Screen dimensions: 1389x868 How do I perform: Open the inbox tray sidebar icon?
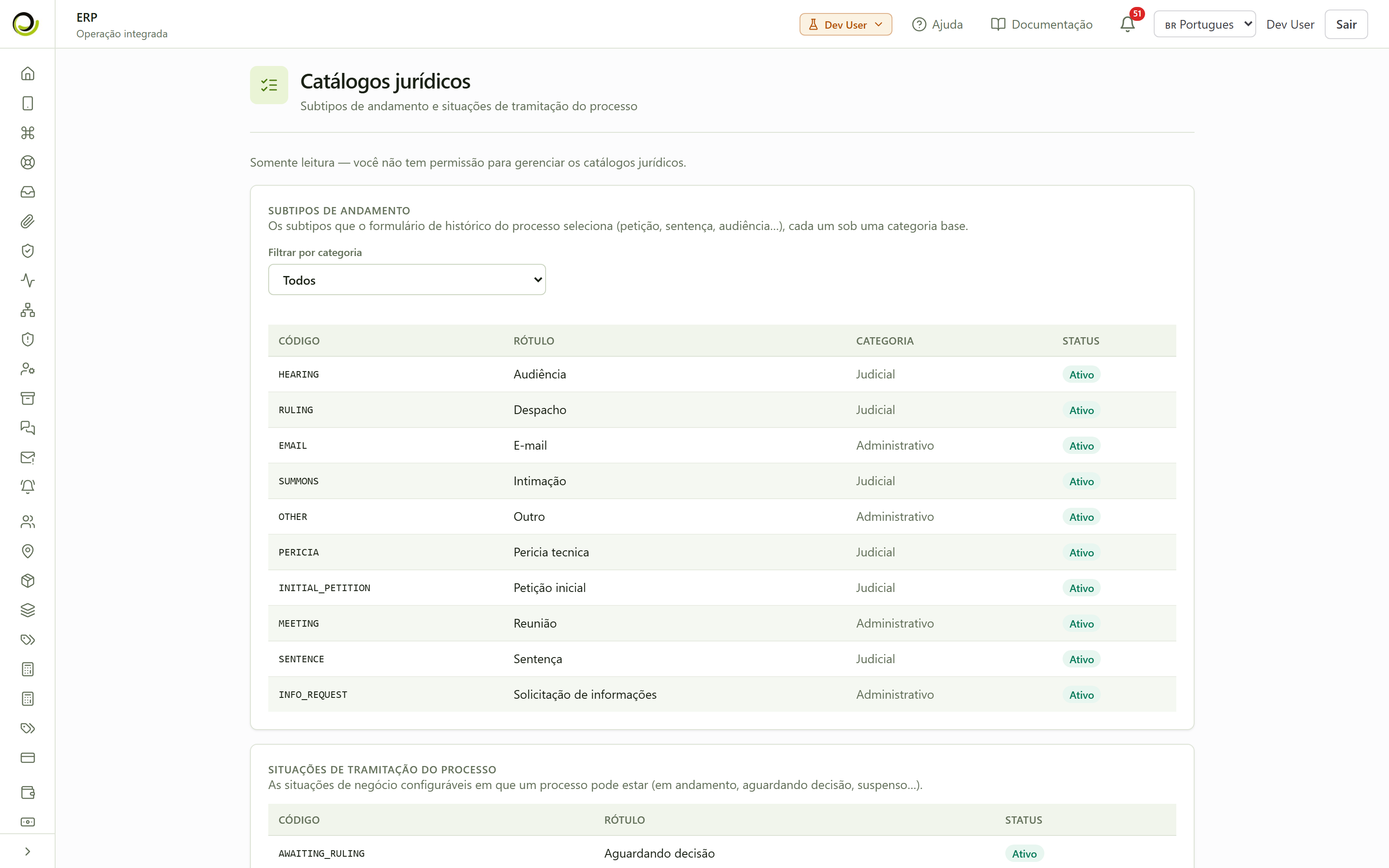[x=27, y=192]
